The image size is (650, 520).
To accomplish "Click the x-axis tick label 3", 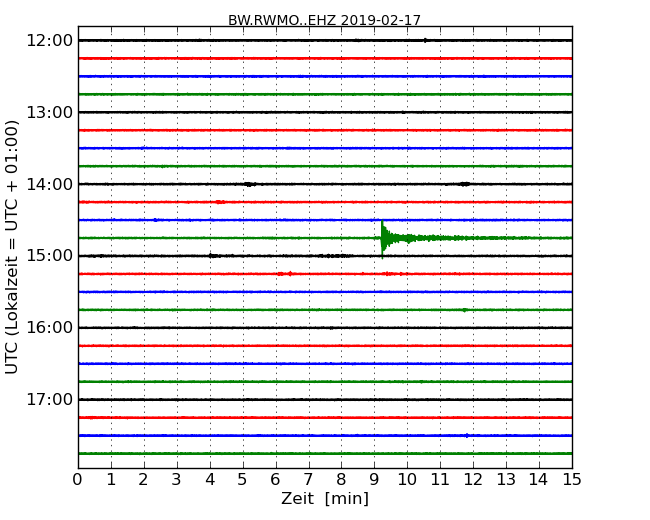I will tap(177, 480).
